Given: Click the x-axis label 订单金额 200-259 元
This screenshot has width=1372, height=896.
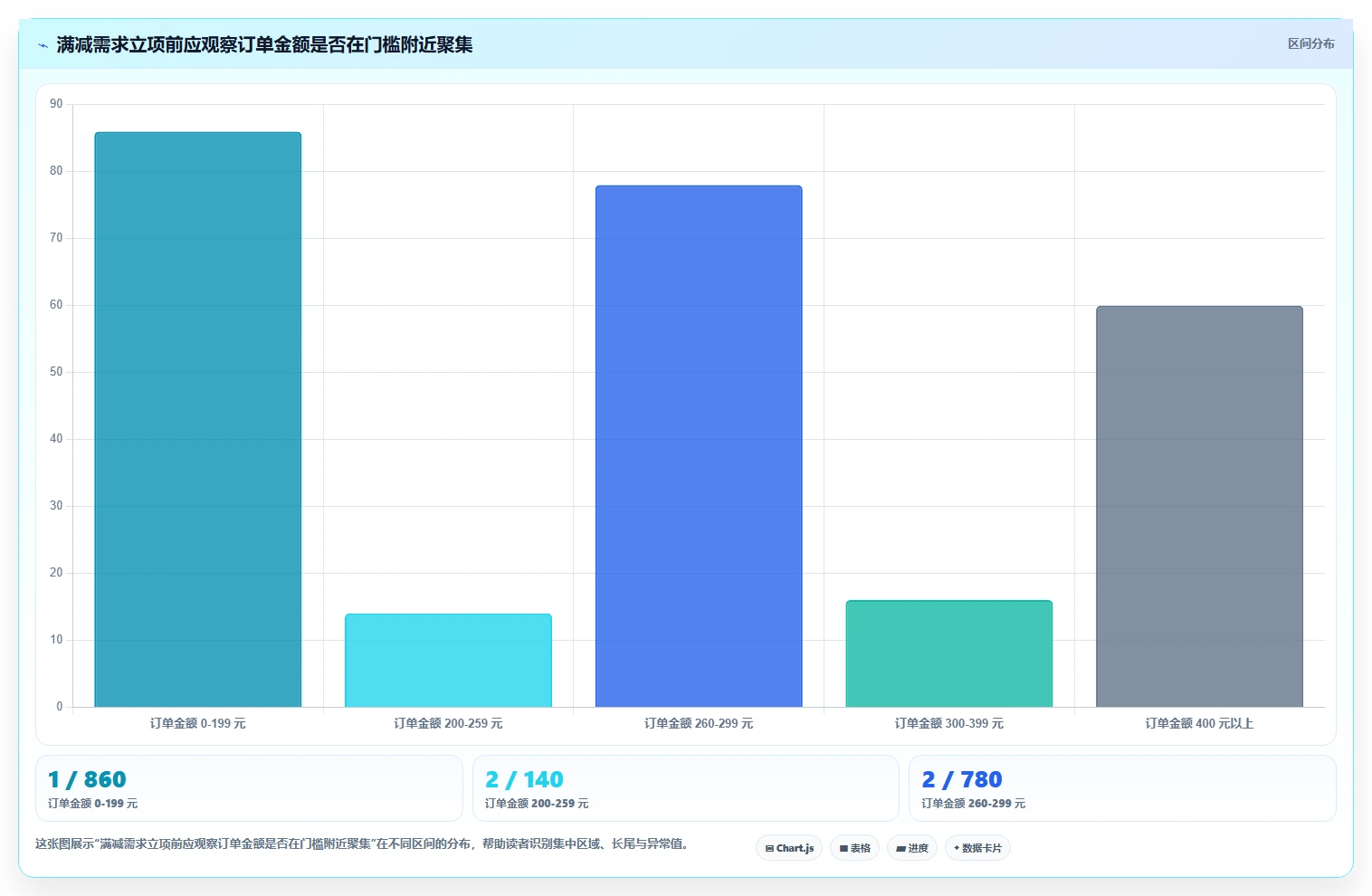Looking at the screenshot, I should coord(448,723).
